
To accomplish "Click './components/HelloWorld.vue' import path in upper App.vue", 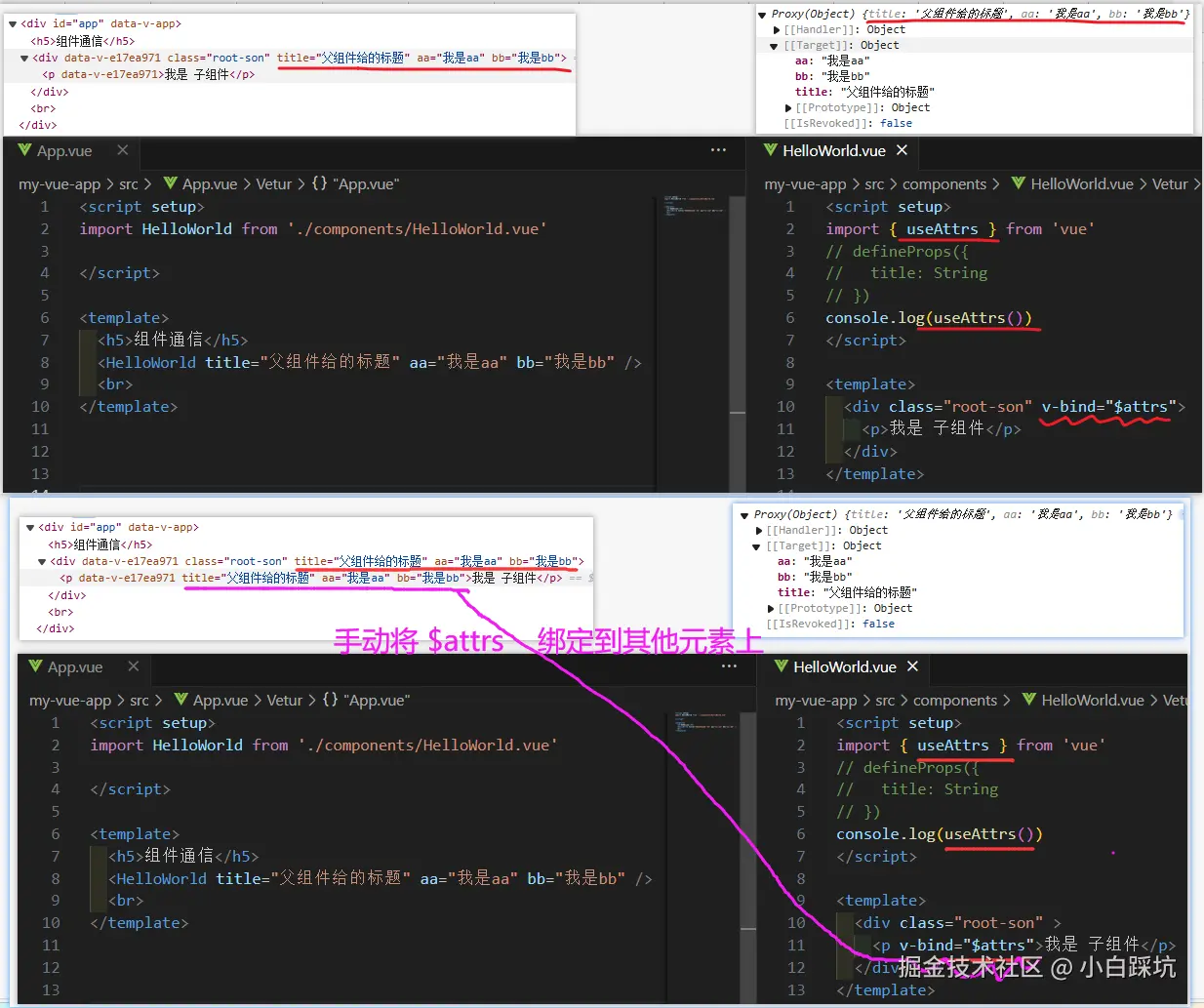I will (x=418, y=229).
